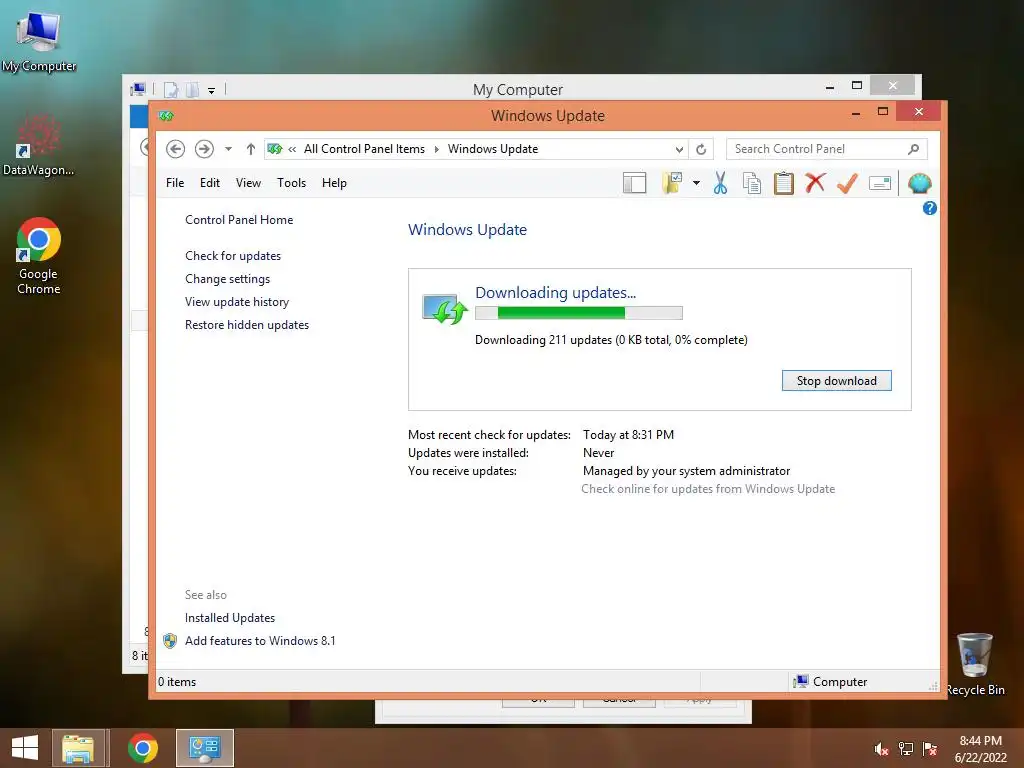Open Control Panel Home link
Viewport: 1024px width, 768px height.
239,220
